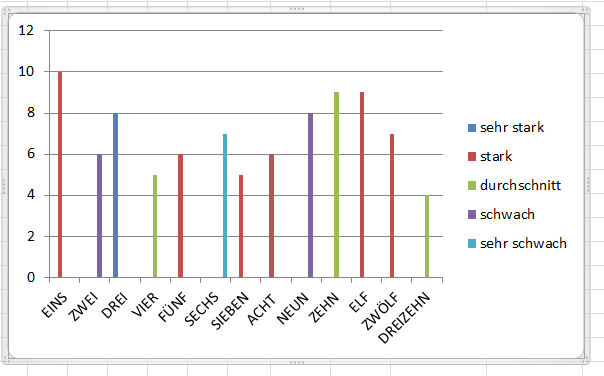
Task: Grab the top-center chart resize handle
Action: click(297, 9)
